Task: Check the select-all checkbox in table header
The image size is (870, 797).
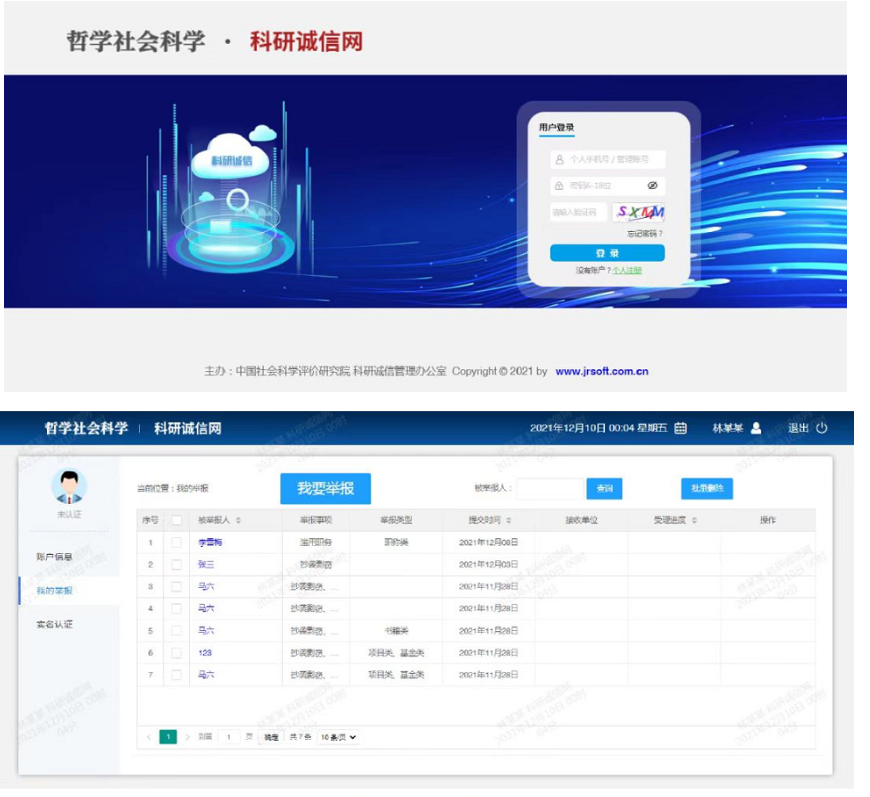Action: pos(176,521)
